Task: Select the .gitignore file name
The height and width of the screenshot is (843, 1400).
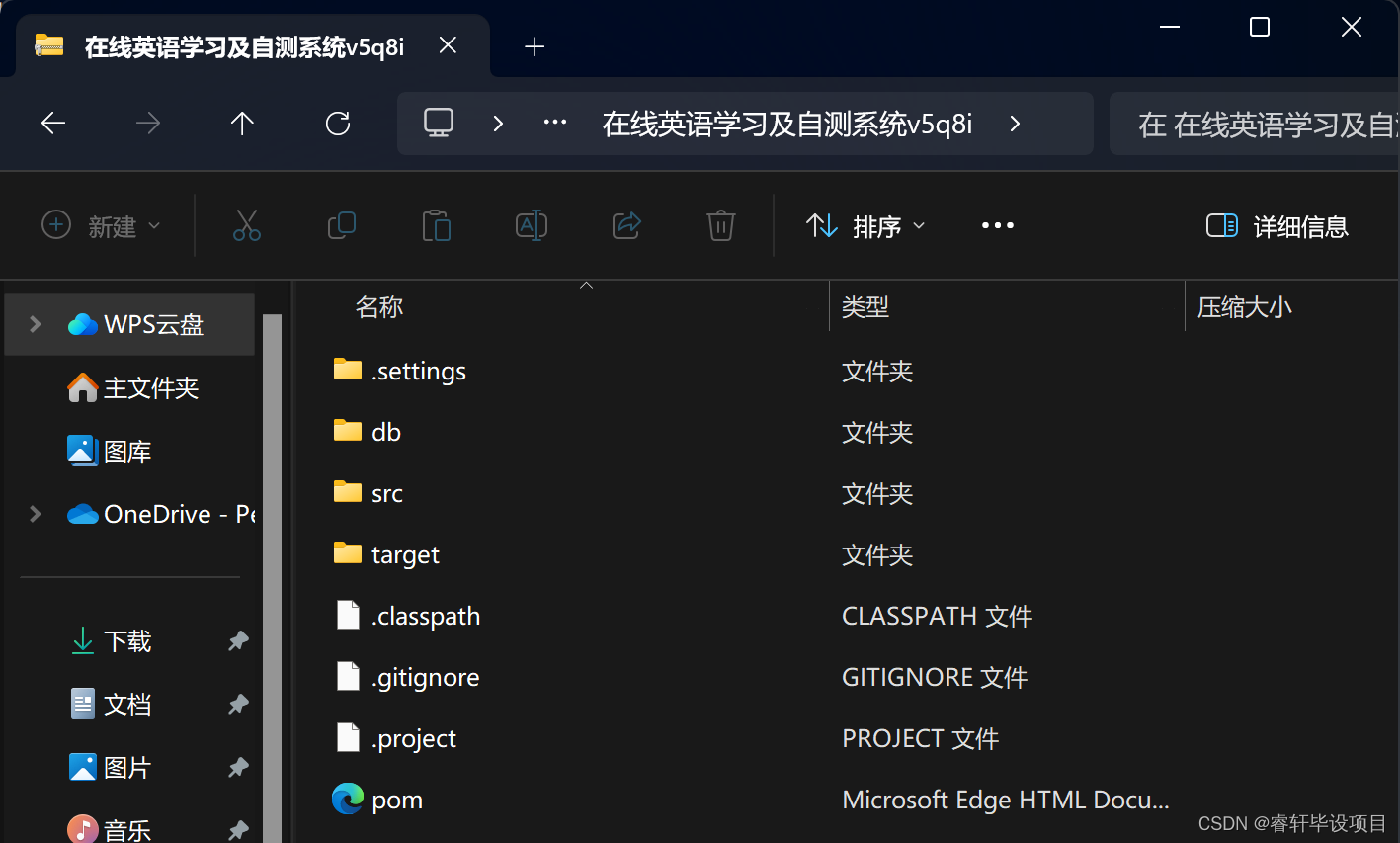Action: (426, 677)
